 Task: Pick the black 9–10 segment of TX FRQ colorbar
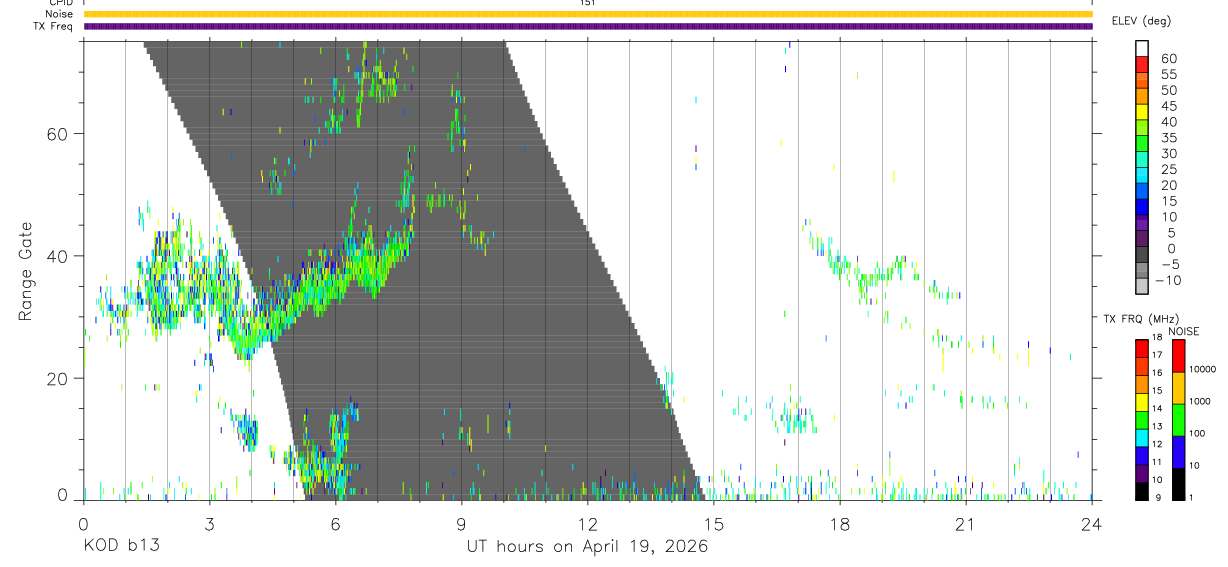click(x=1142, y=492)
